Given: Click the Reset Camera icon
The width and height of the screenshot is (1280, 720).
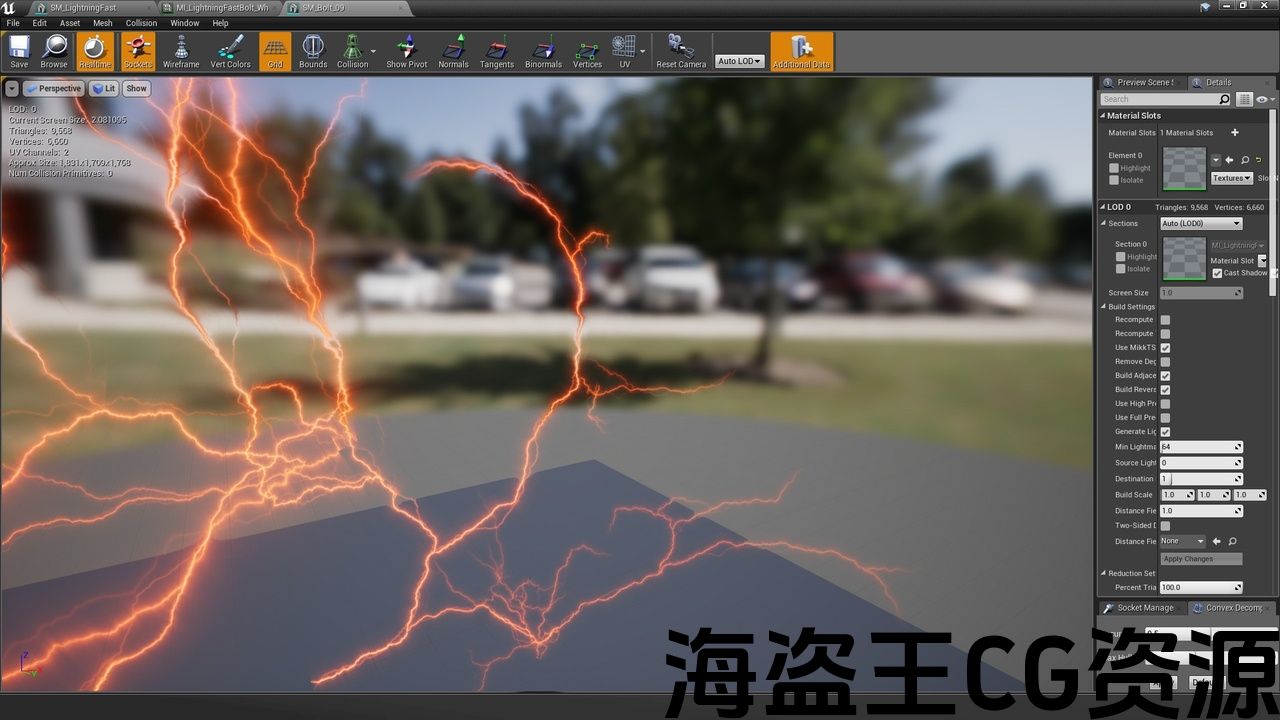Looking at the screenshot, I should pyautogui.click(x=680, y=51).
